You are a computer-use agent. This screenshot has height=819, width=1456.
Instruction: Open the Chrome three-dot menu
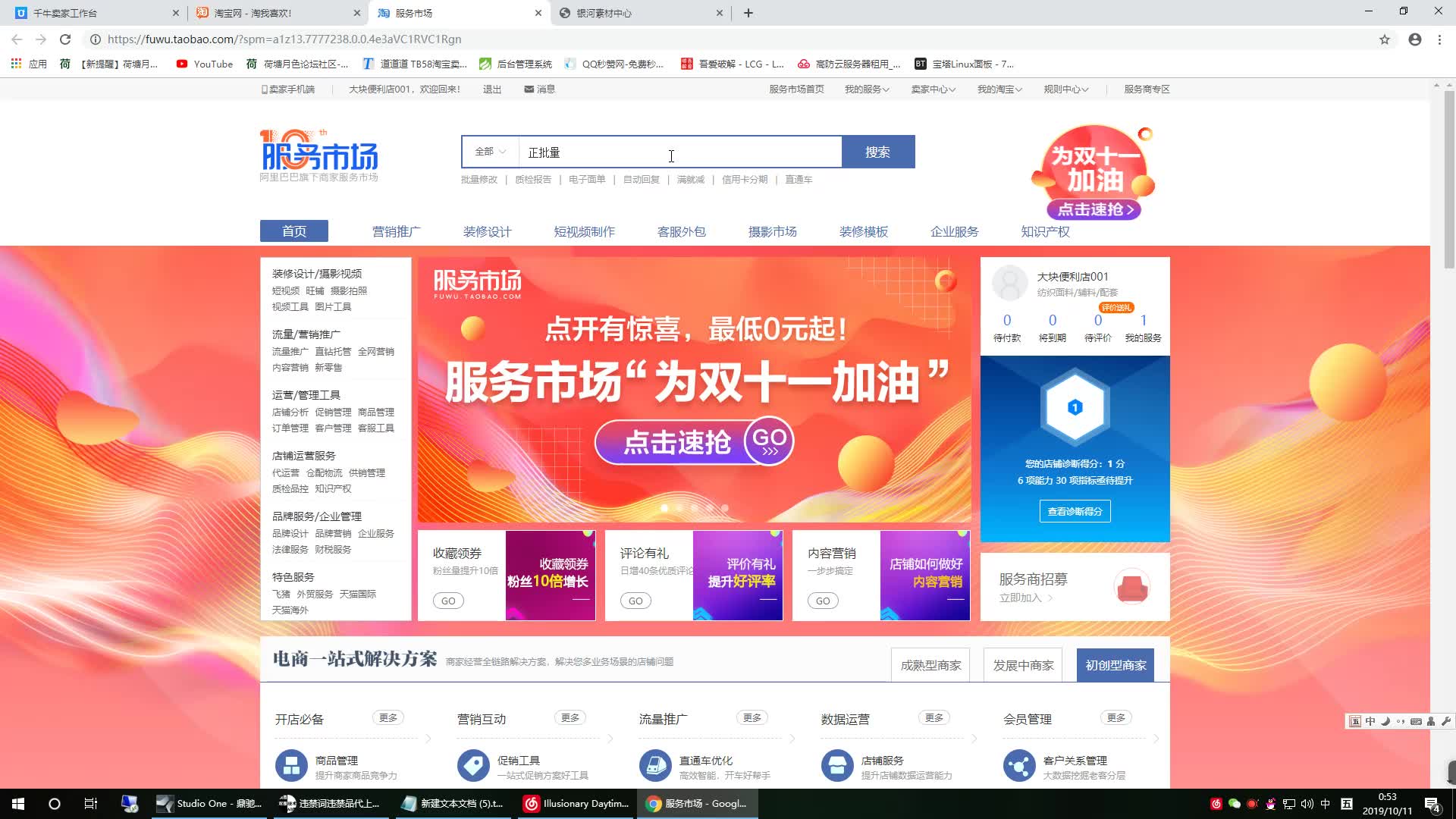click(1439, 39)
